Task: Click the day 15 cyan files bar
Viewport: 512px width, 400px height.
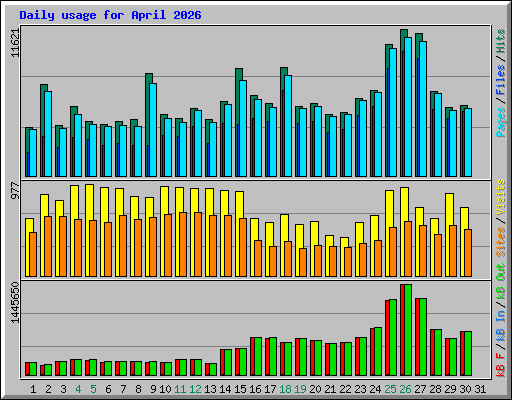Action: (243, 128)
